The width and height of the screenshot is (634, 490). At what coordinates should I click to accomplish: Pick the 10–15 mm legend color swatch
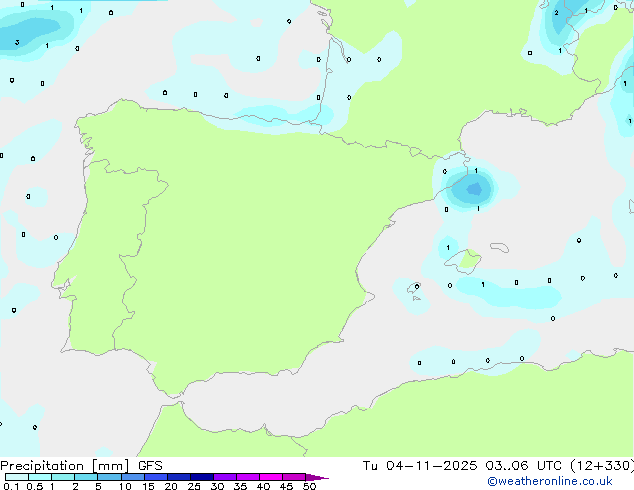coord(132,477)
